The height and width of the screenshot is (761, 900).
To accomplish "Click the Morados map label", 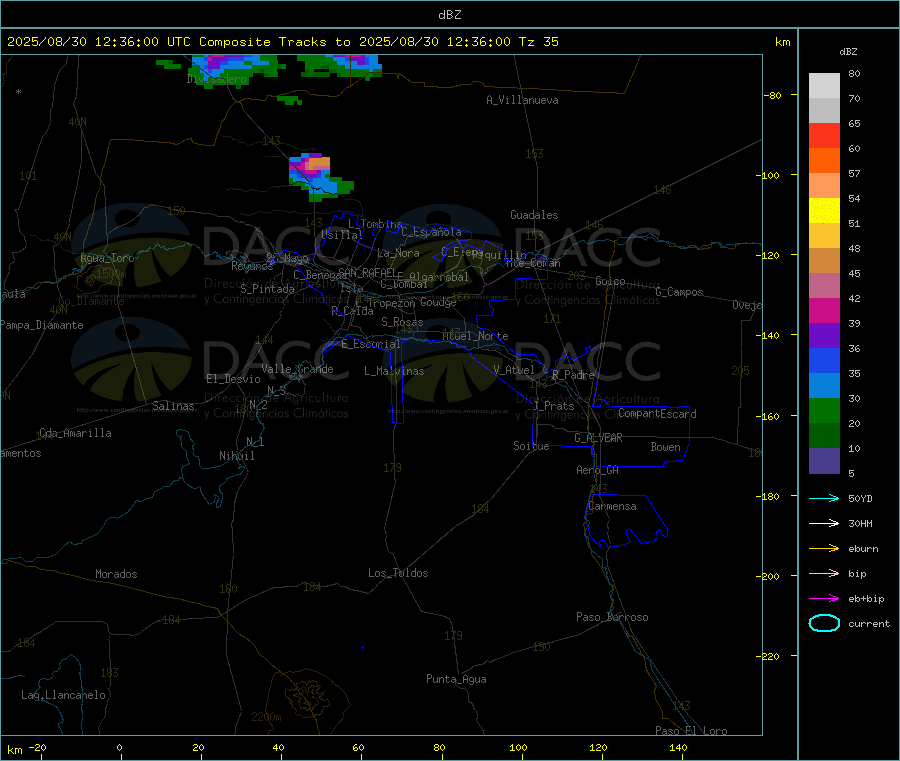I will [x=116, y=574].
